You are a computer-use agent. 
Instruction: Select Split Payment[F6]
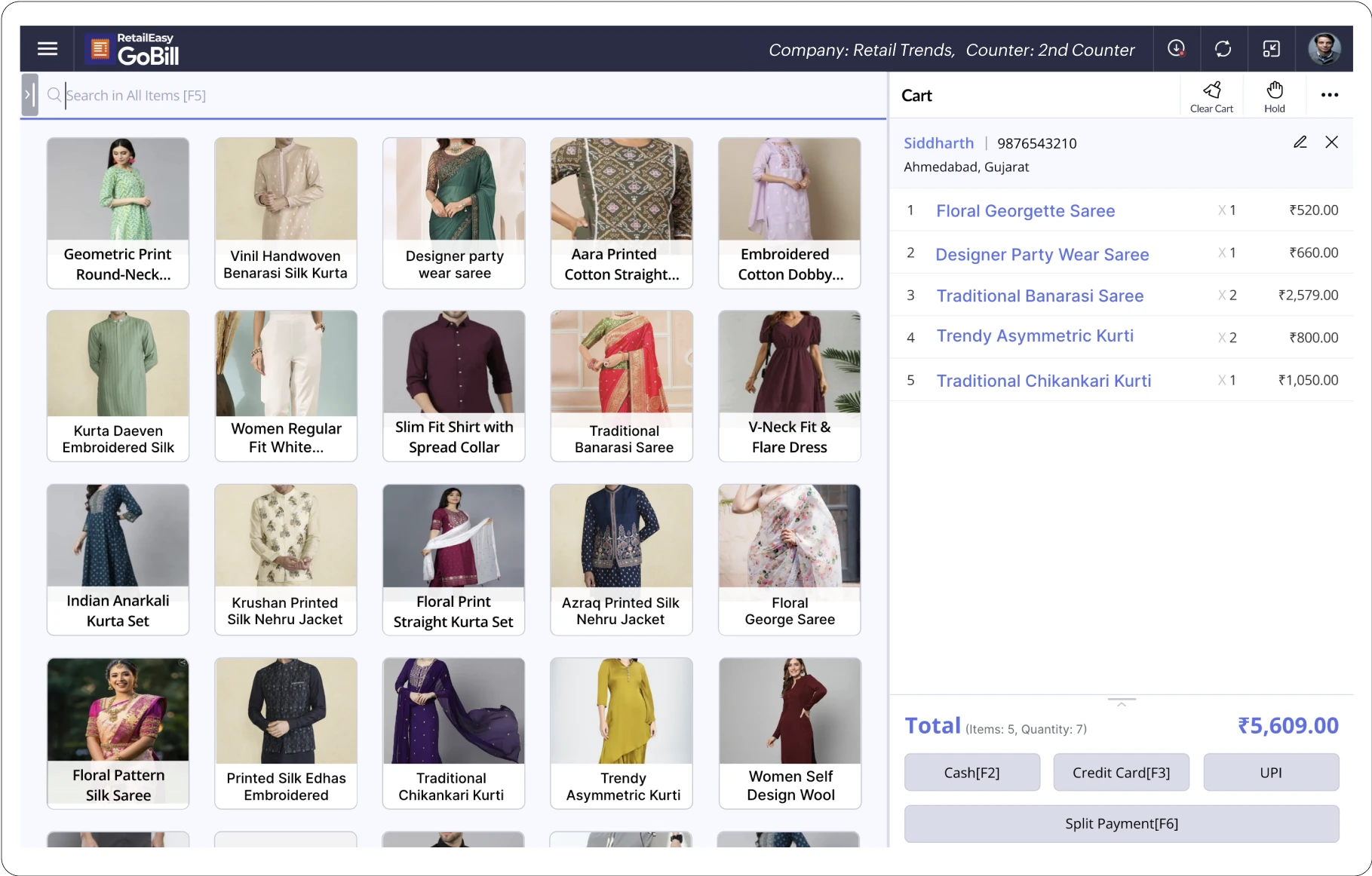tap(1121, 823)
